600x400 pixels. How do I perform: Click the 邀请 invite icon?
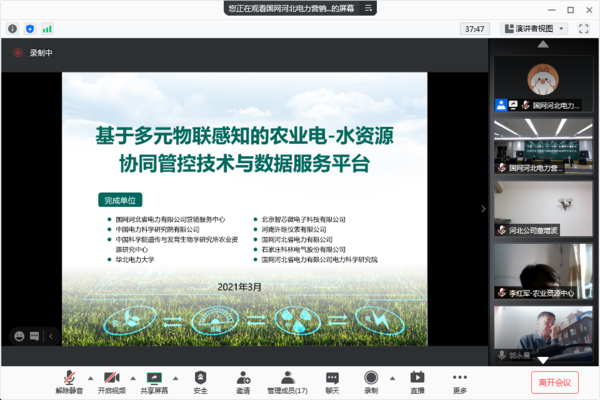pyautogui.click(x=243, y=379)
